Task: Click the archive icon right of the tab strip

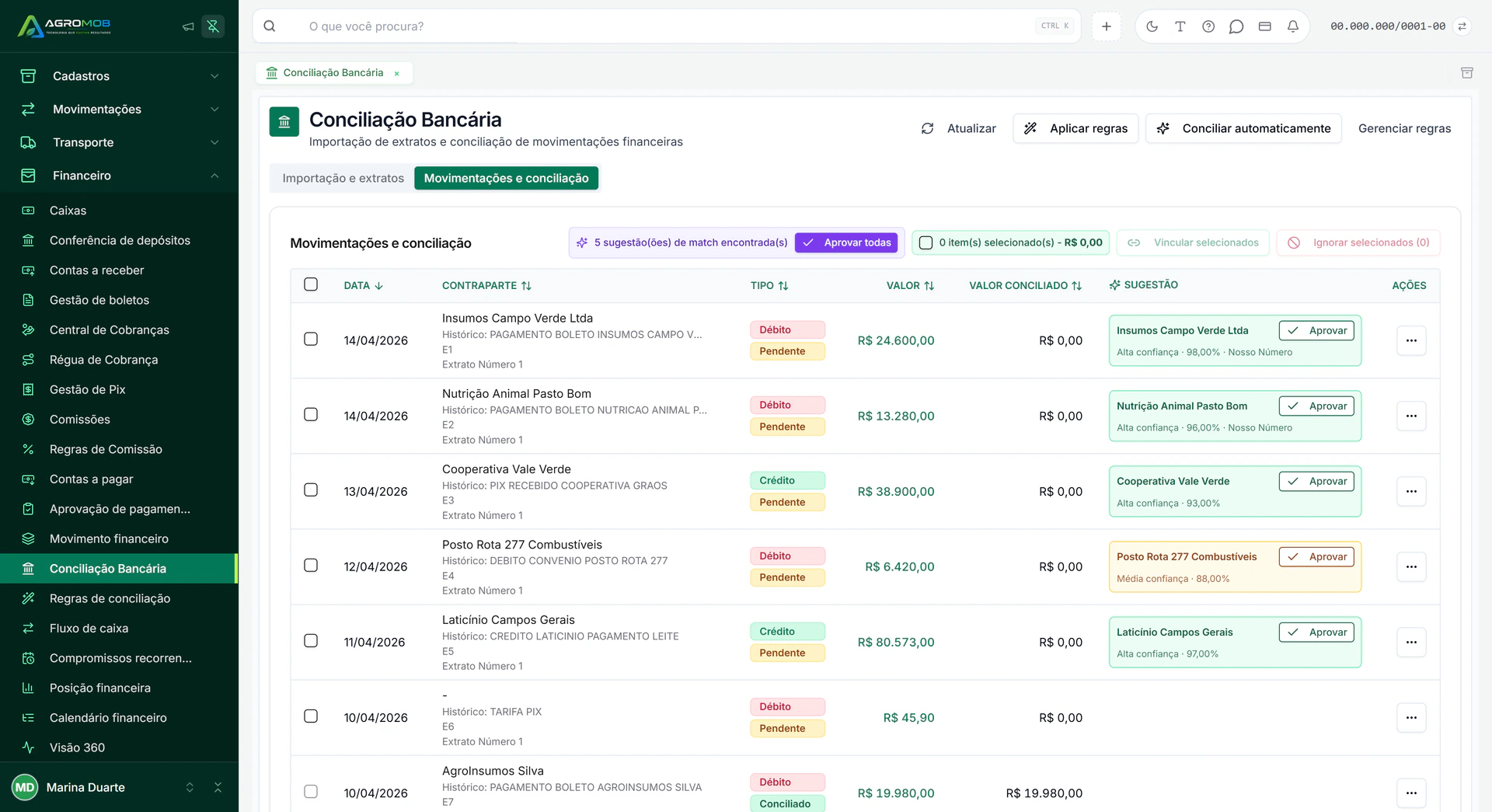Action: tap(1467, 72)
